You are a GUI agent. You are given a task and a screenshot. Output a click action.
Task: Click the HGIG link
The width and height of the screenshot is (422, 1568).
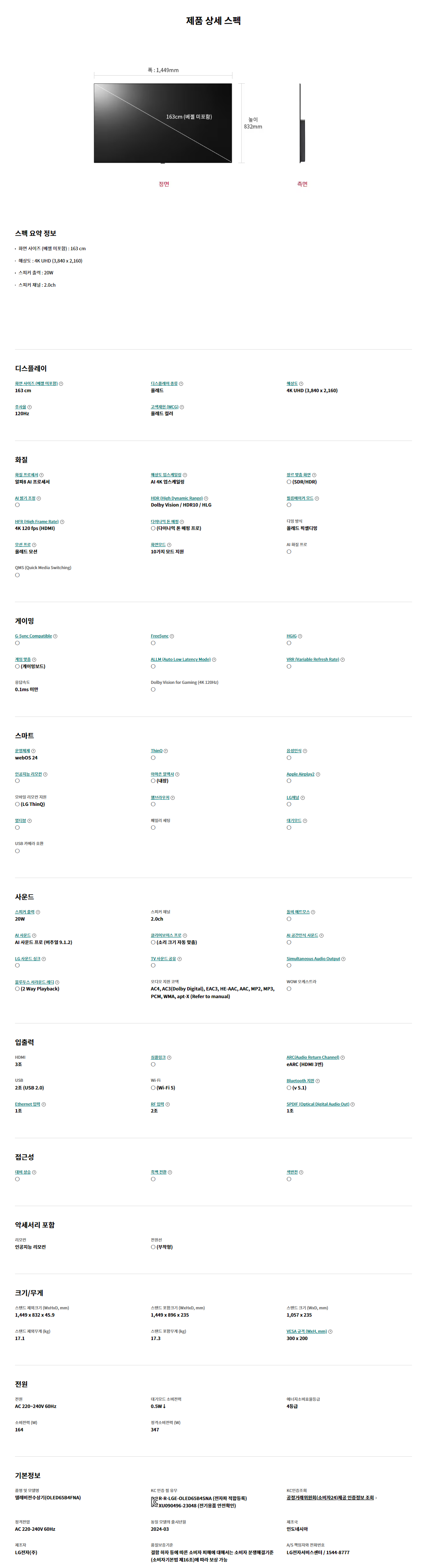point(292,636)
